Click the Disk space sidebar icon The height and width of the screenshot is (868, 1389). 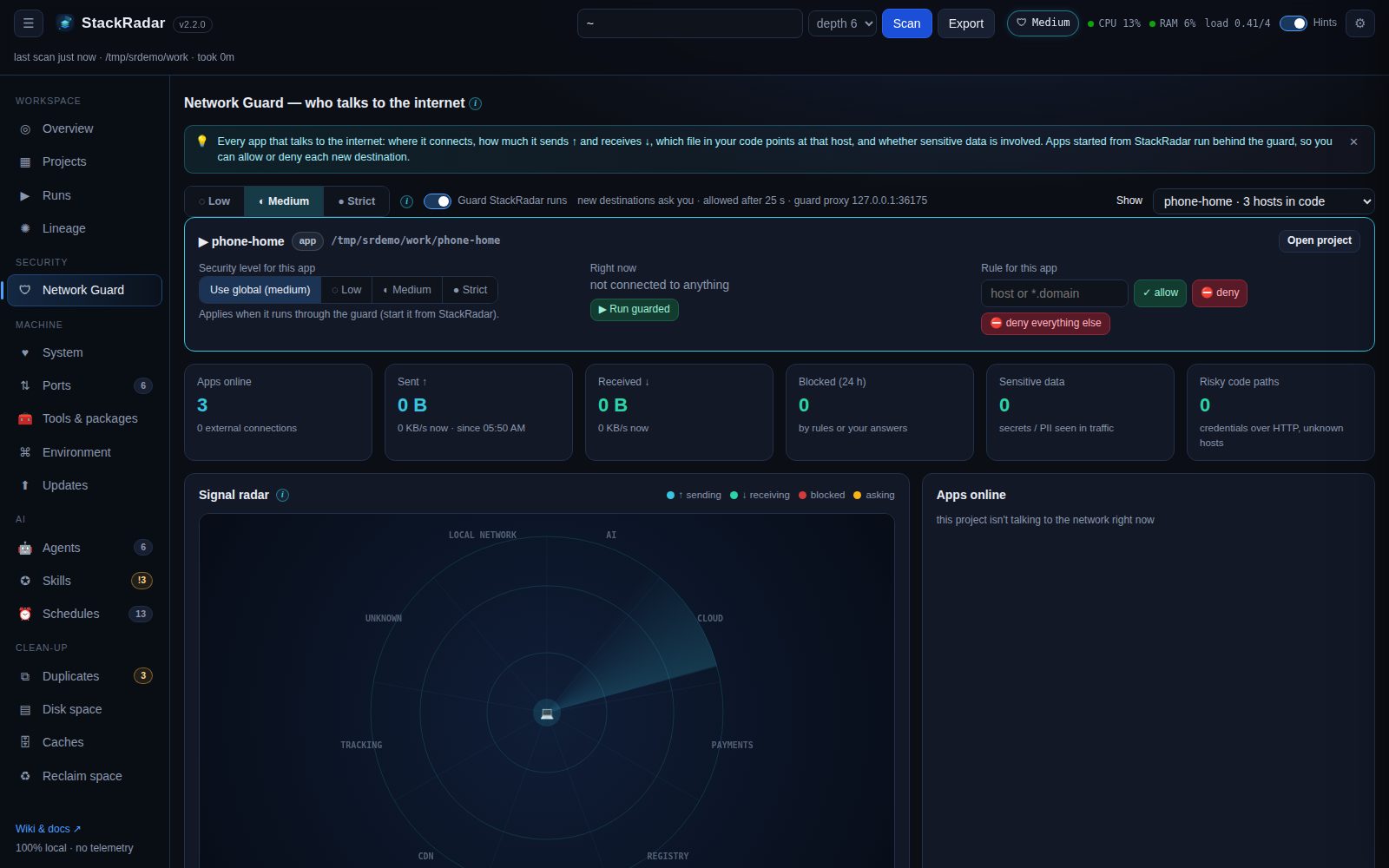(25, 709)
